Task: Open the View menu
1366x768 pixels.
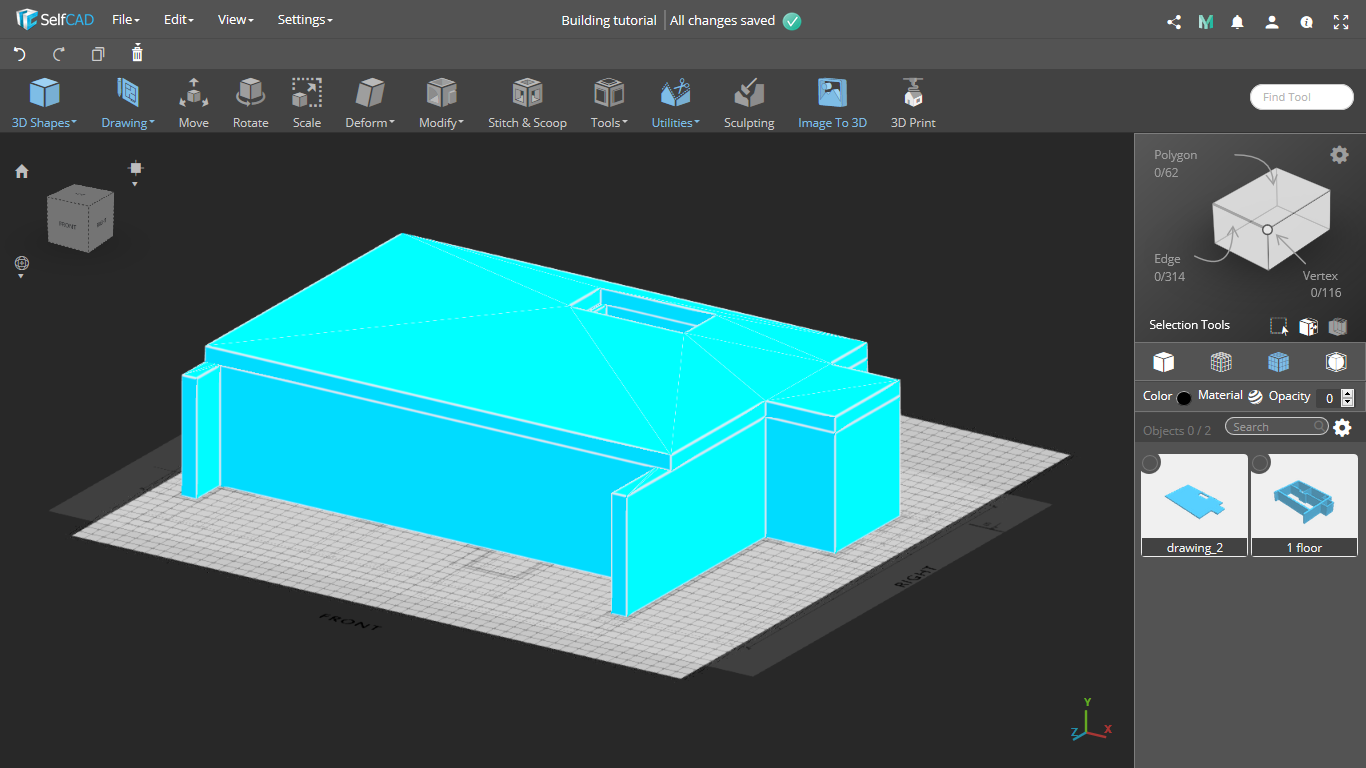Action: [x=236, y=20]
